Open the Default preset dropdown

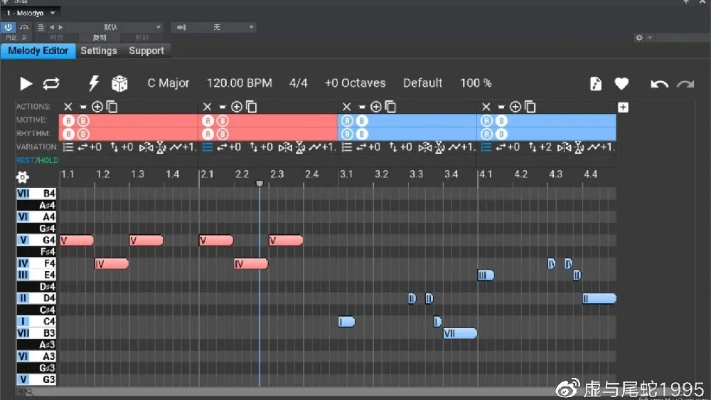pos(422,83)
